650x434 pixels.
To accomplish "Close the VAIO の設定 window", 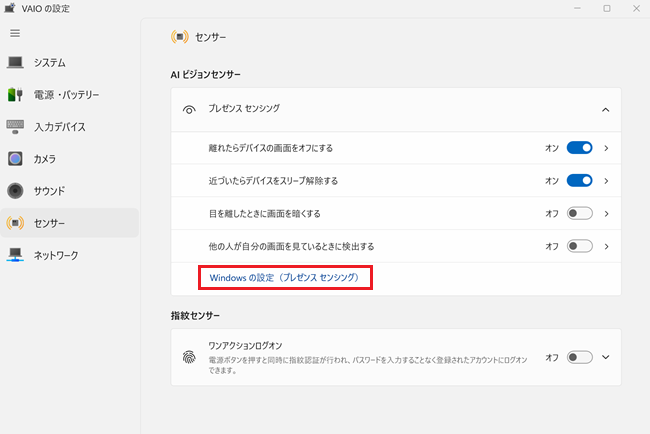I will (636, 8).
